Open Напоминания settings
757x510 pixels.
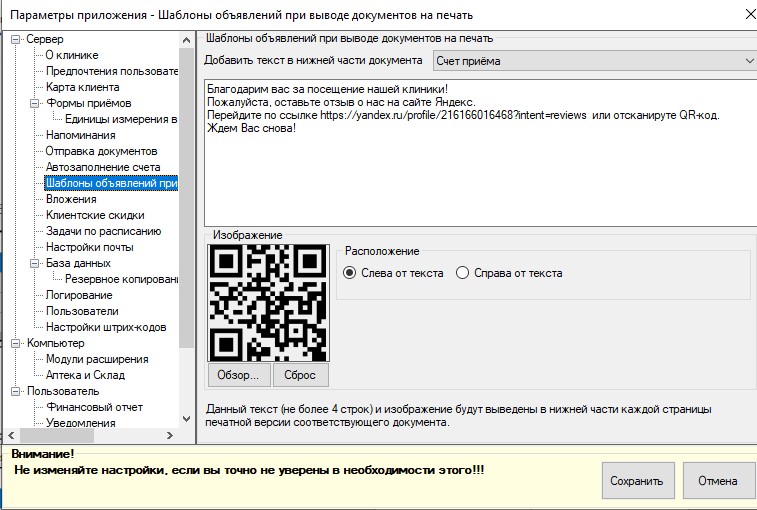point(81,135)
